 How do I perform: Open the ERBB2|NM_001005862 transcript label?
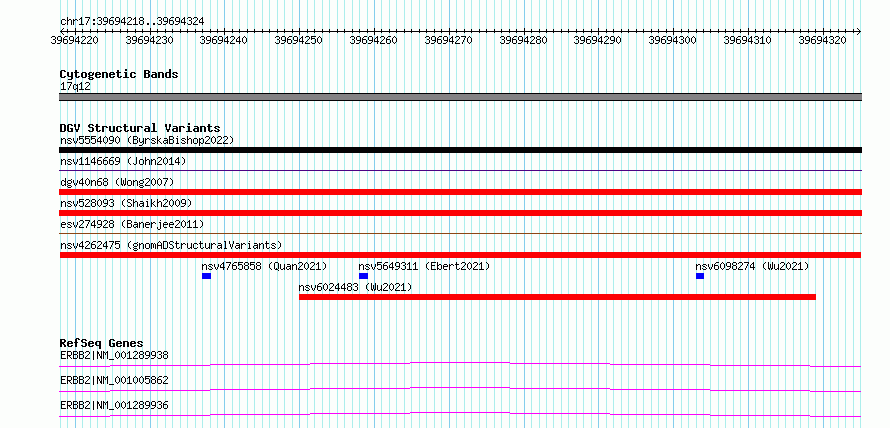point(114,380)
